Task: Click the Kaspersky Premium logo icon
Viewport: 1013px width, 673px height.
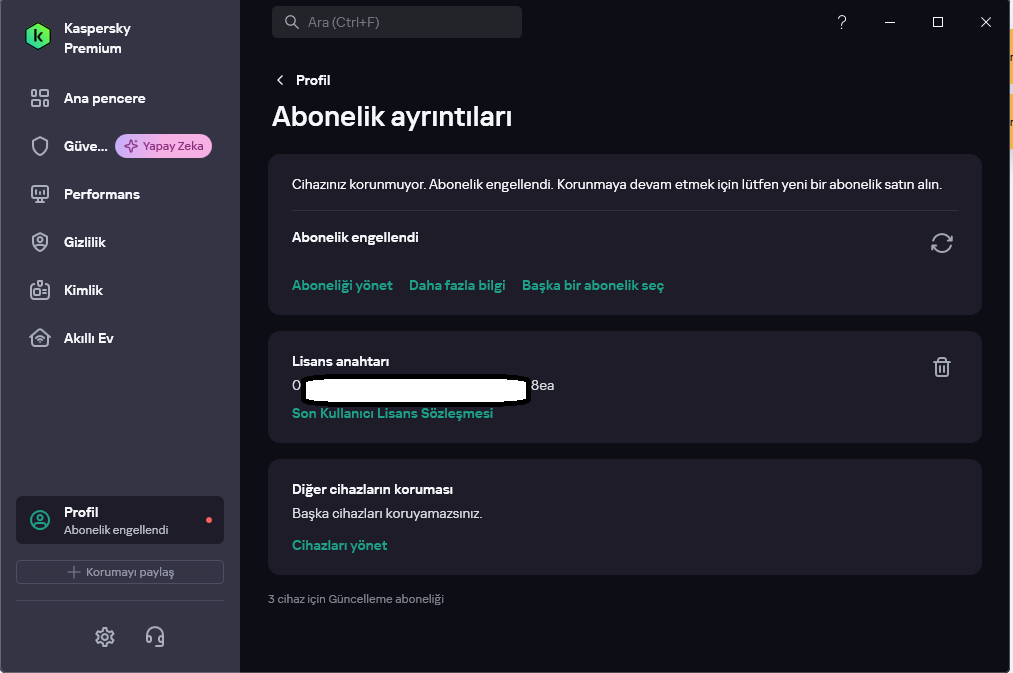Action: click(38, 37)
